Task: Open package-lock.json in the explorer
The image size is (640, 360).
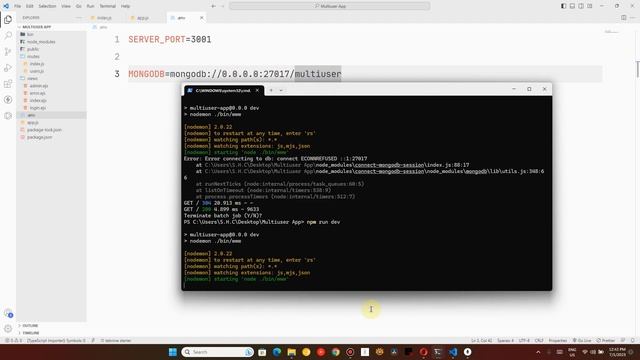Action: click(44, 130)
